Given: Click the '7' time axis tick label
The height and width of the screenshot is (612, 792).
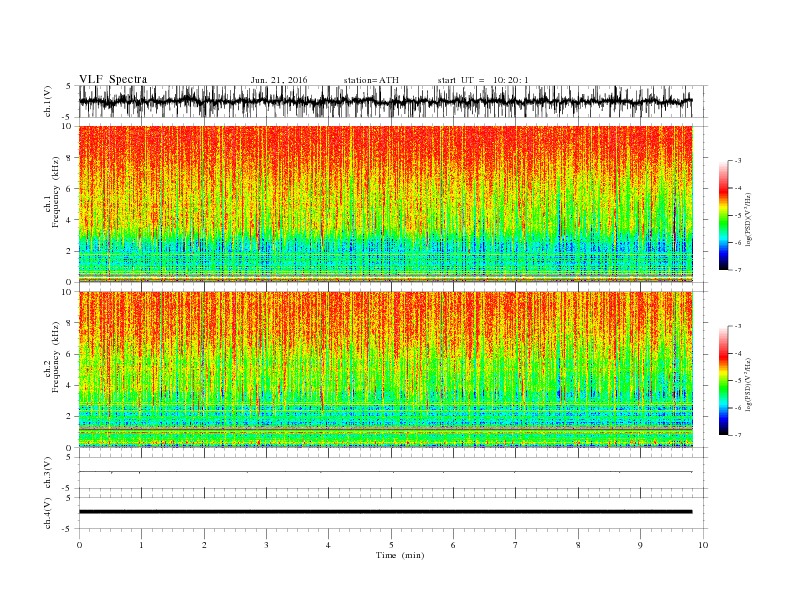Looking at the screenshot, I should point(516,545).
